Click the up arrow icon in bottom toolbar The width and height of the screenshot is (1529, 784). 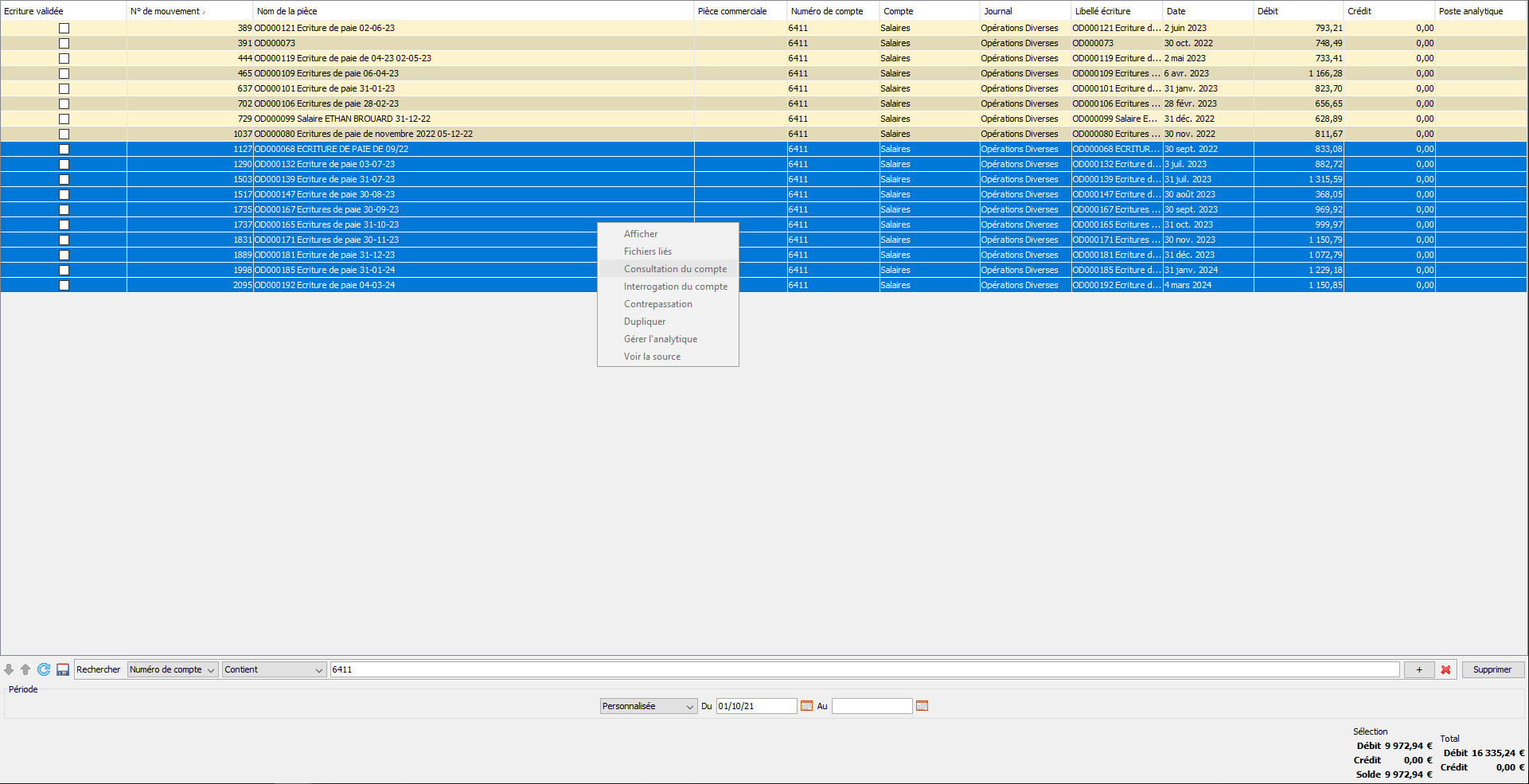tap(25, 669)
